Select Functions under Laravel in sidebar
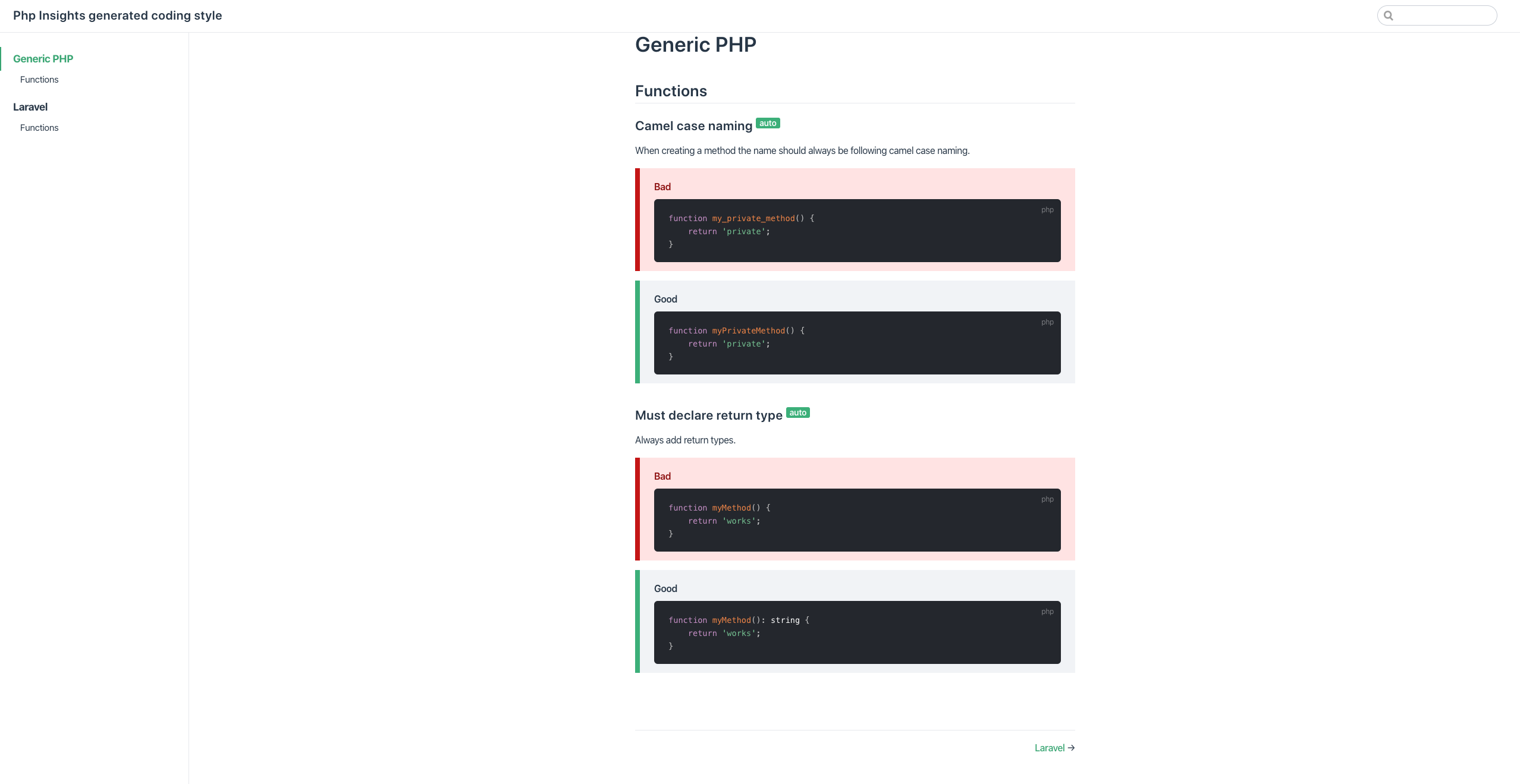 pyautogui.click(x=39, y=128)
